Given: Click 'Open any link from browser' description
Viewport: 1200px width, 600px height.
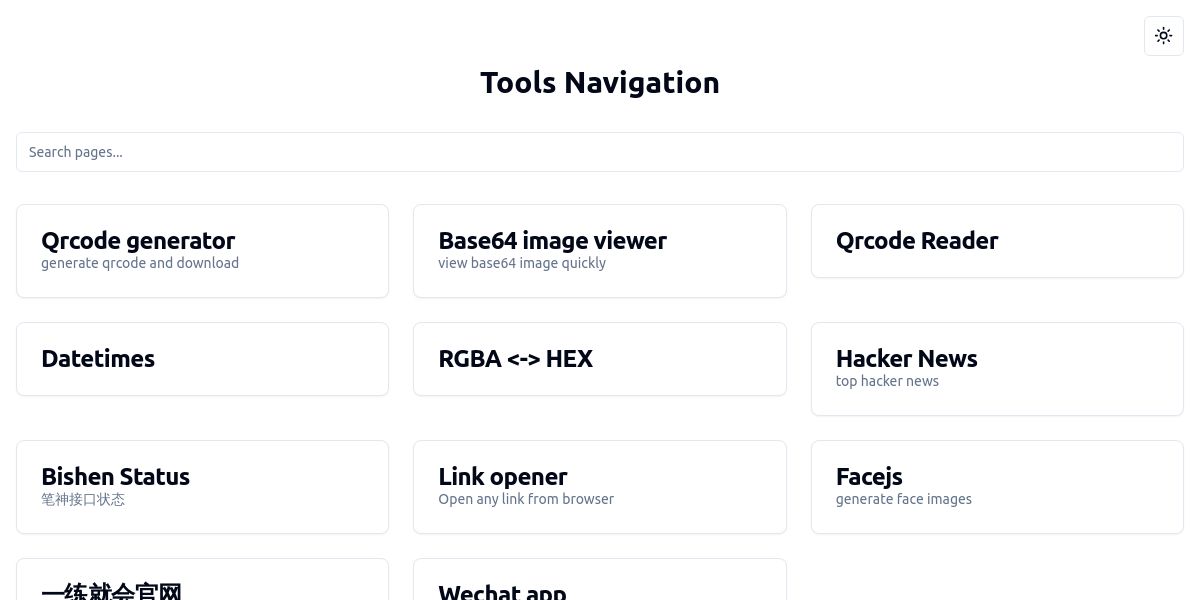Looking at the screenshot, I should [x=526, y=499].
